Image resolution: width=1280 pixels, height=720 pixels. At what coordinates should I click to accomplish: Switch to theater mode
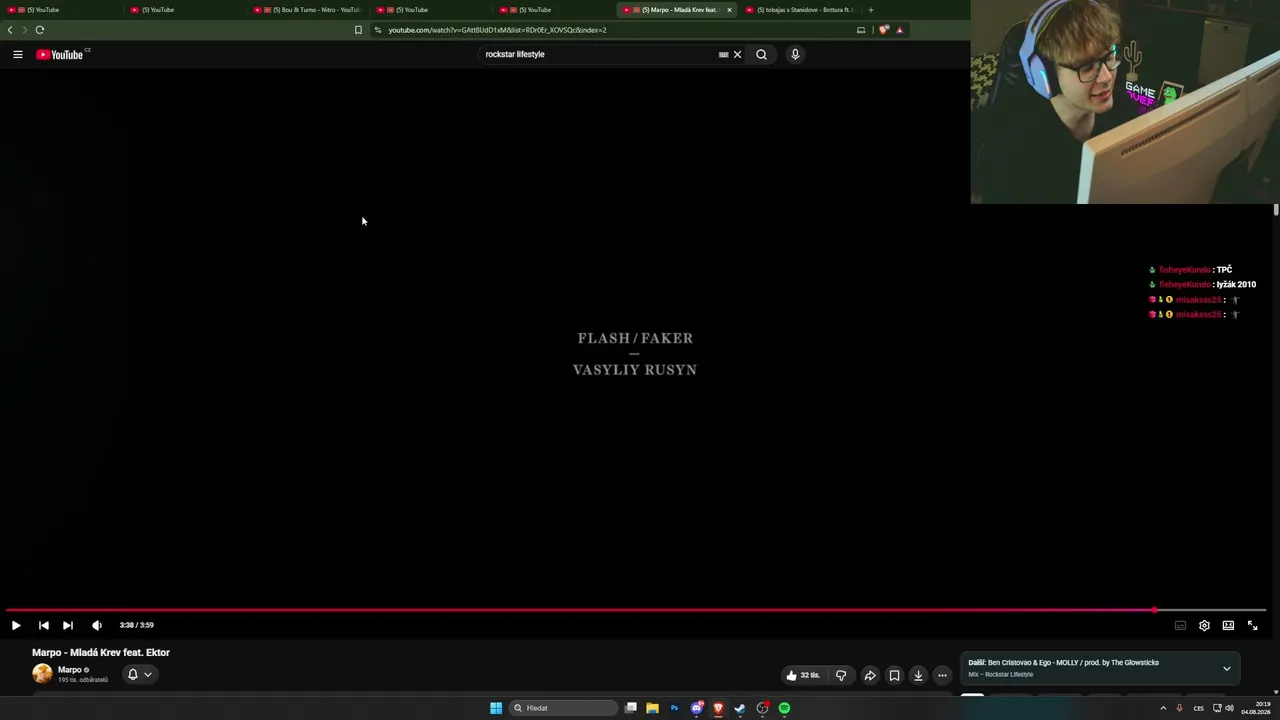(1228, 625)
